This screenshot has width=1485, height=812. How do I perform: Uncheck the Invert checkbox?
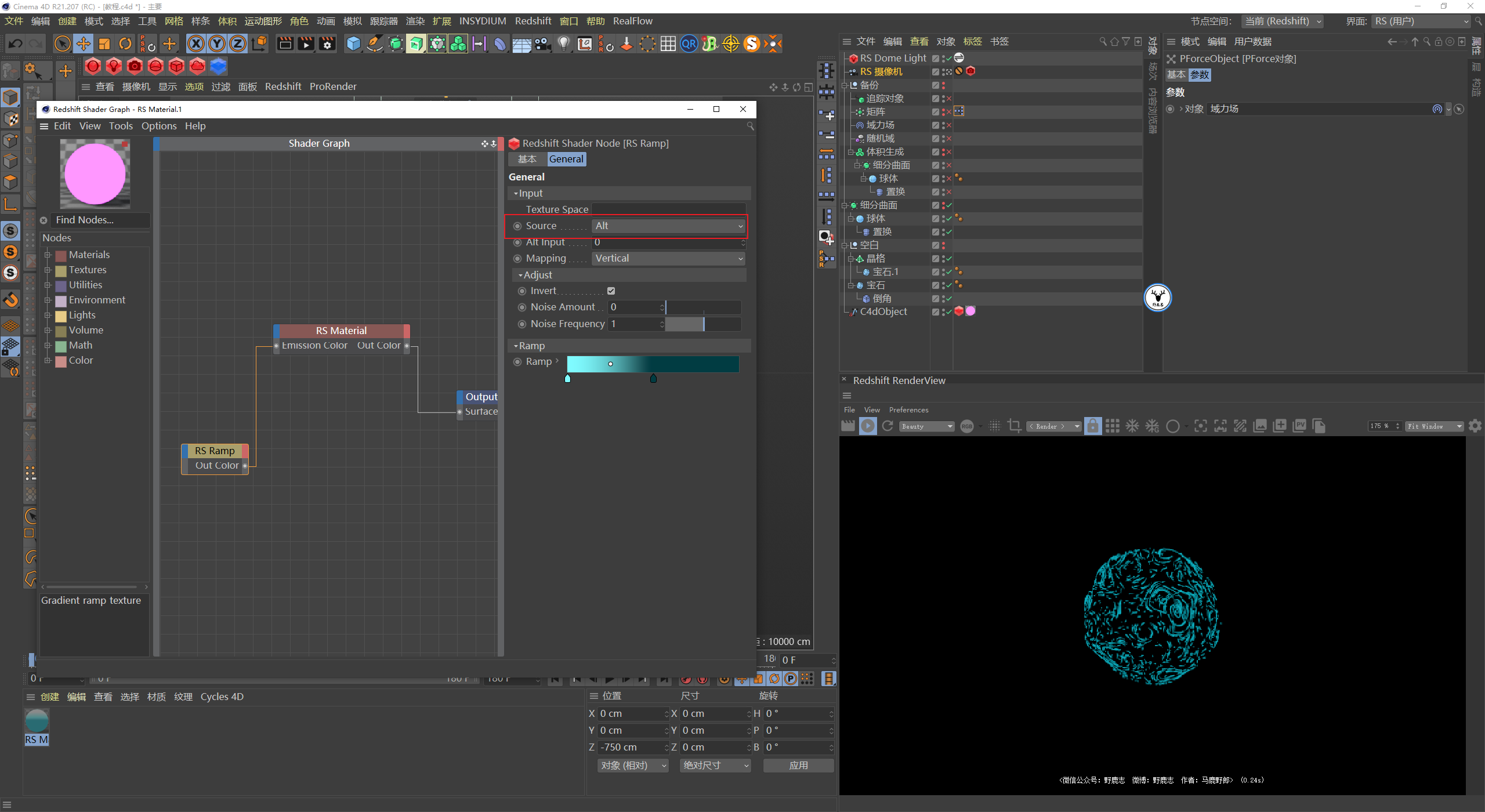(611, 291)
